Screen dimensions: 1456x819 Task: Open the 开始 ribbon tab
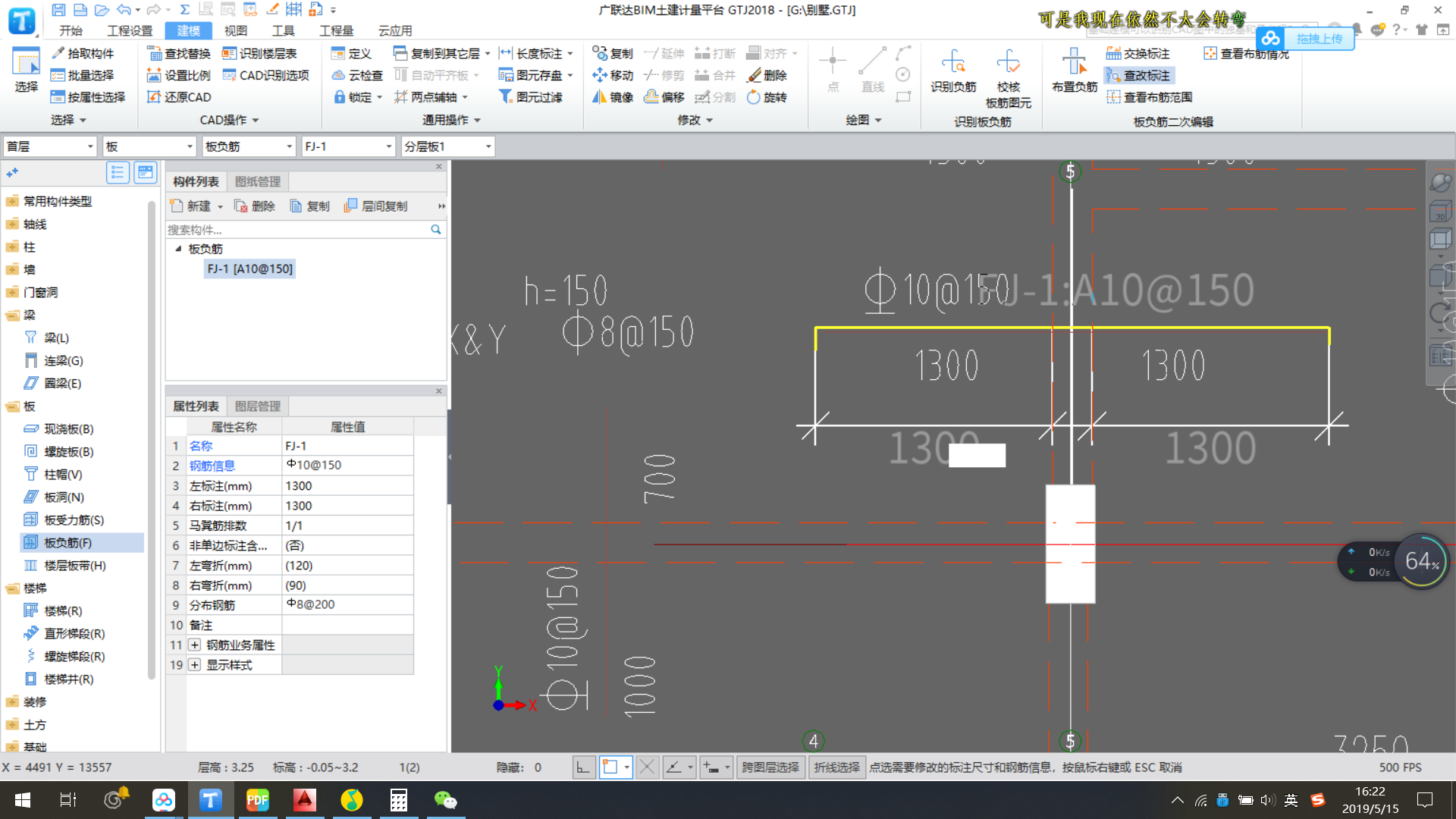[x=71, y=30]
